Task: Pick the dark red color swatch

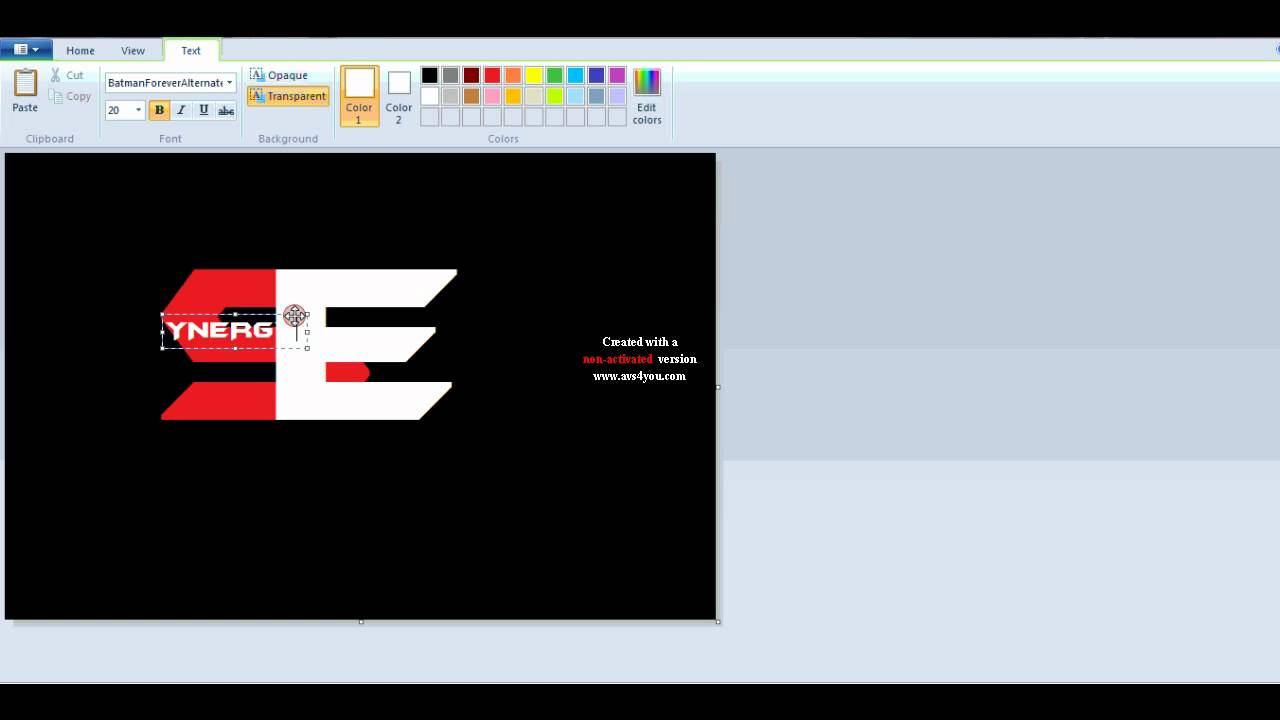Action: (x=471, y=75)
